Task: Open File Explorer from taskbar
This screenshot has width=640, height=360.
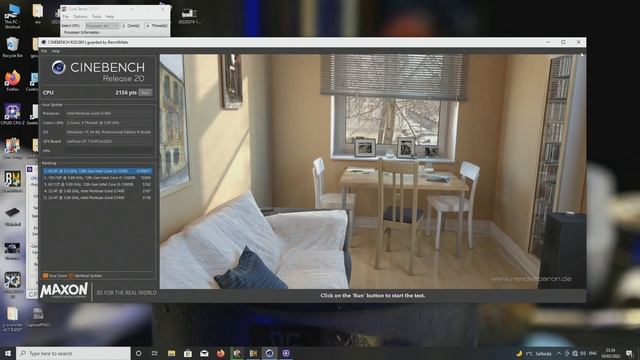Action: 171,353
